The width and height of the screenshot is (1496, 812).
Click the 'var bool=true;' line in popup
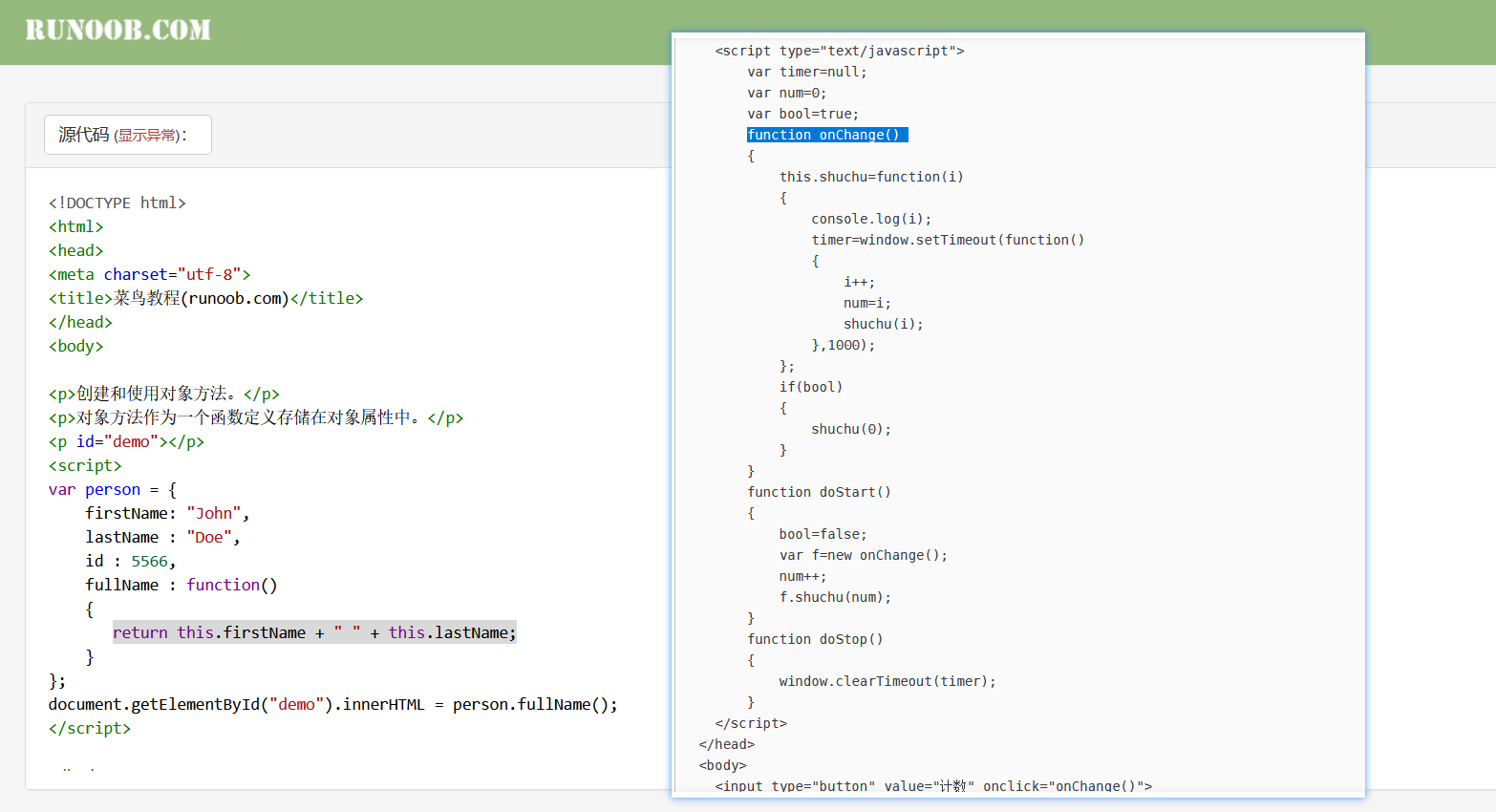click(803, 114)
